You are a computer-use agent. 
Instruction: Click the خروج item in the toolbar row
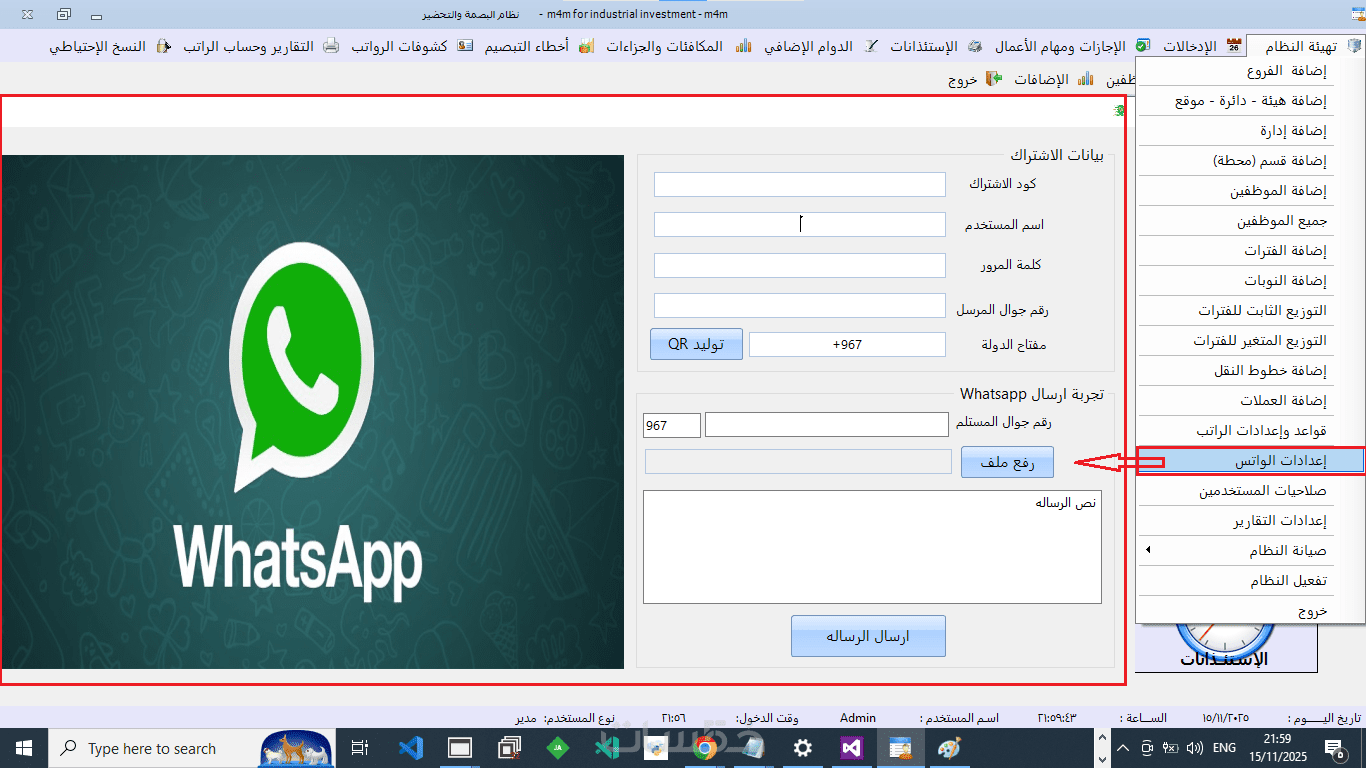[976, 78]
